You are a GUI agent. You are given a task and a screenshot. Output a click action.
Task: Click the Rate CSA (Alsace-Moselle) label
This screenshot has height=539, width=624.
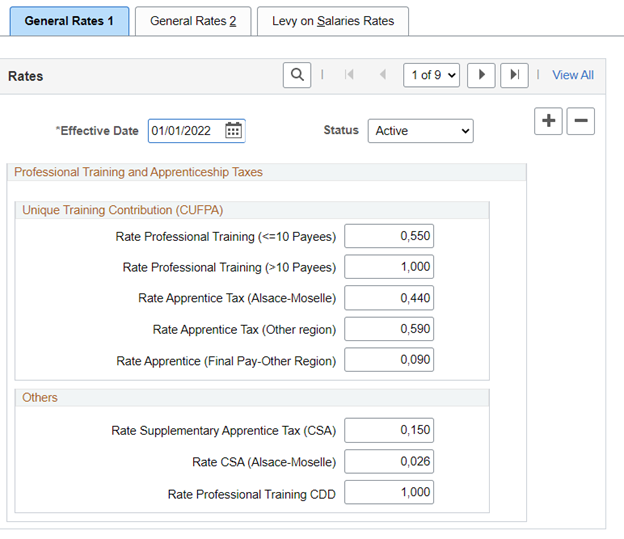[264, 462]
